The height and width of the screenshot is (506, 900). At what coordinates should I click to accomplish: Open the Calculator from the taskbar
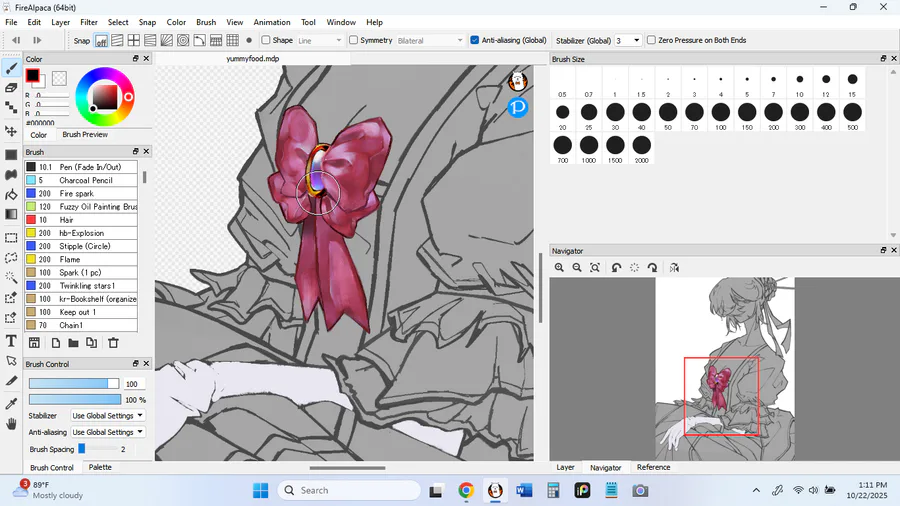pyautogui.click(x=553, y=491)
